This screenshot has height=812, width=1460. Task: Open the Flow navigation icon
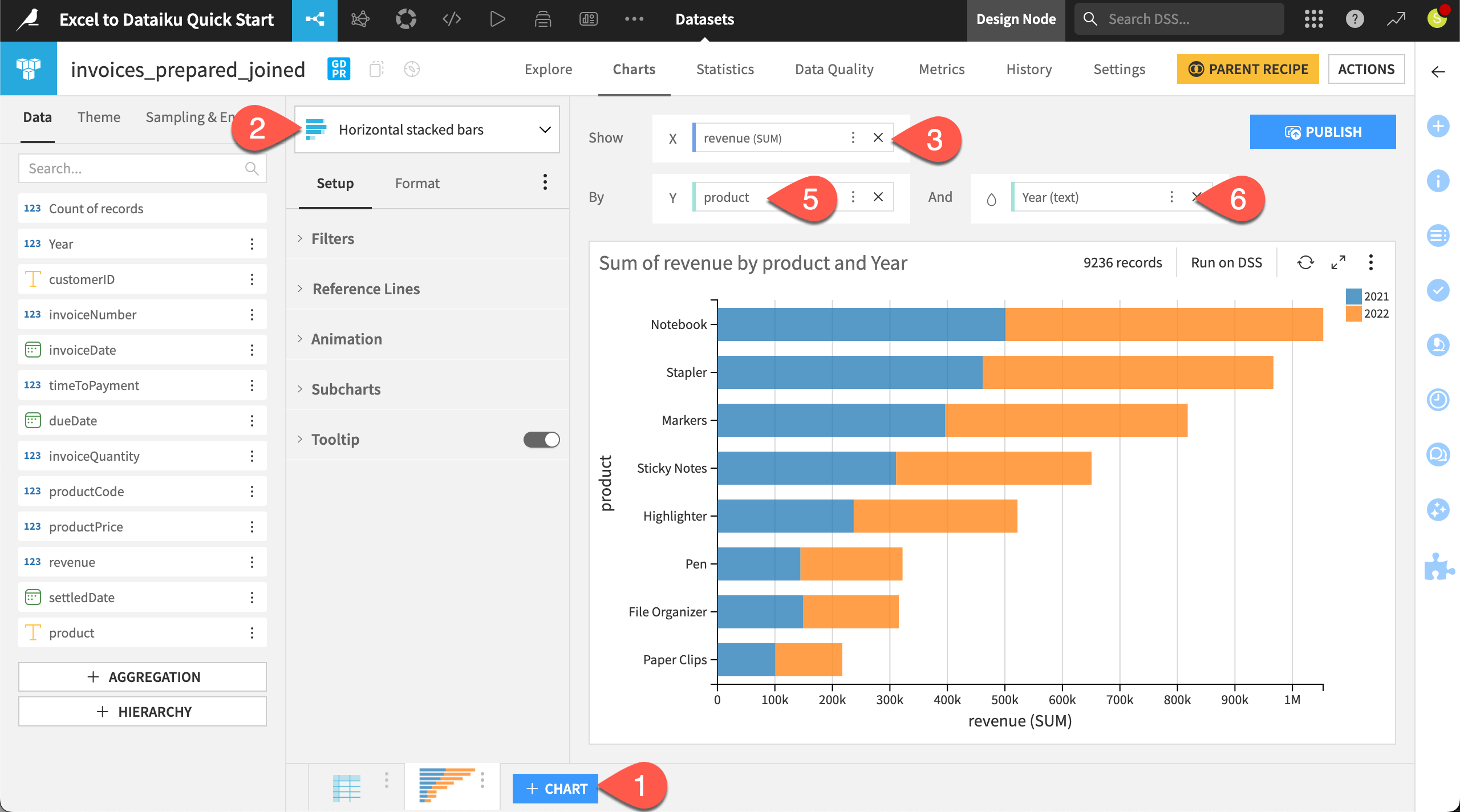314,19
